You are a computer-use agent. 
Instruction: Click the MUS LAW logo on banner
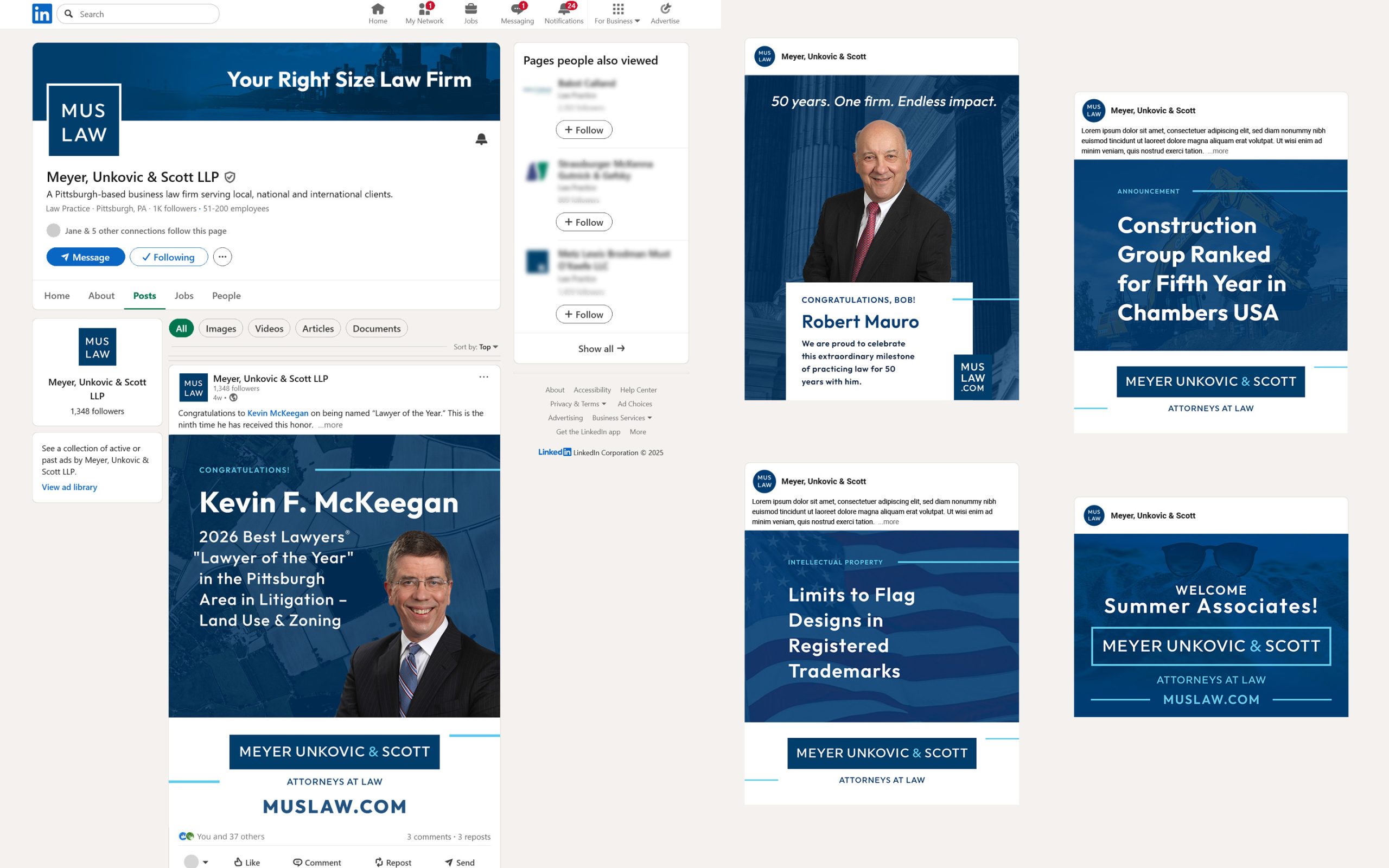pos(84,120)
